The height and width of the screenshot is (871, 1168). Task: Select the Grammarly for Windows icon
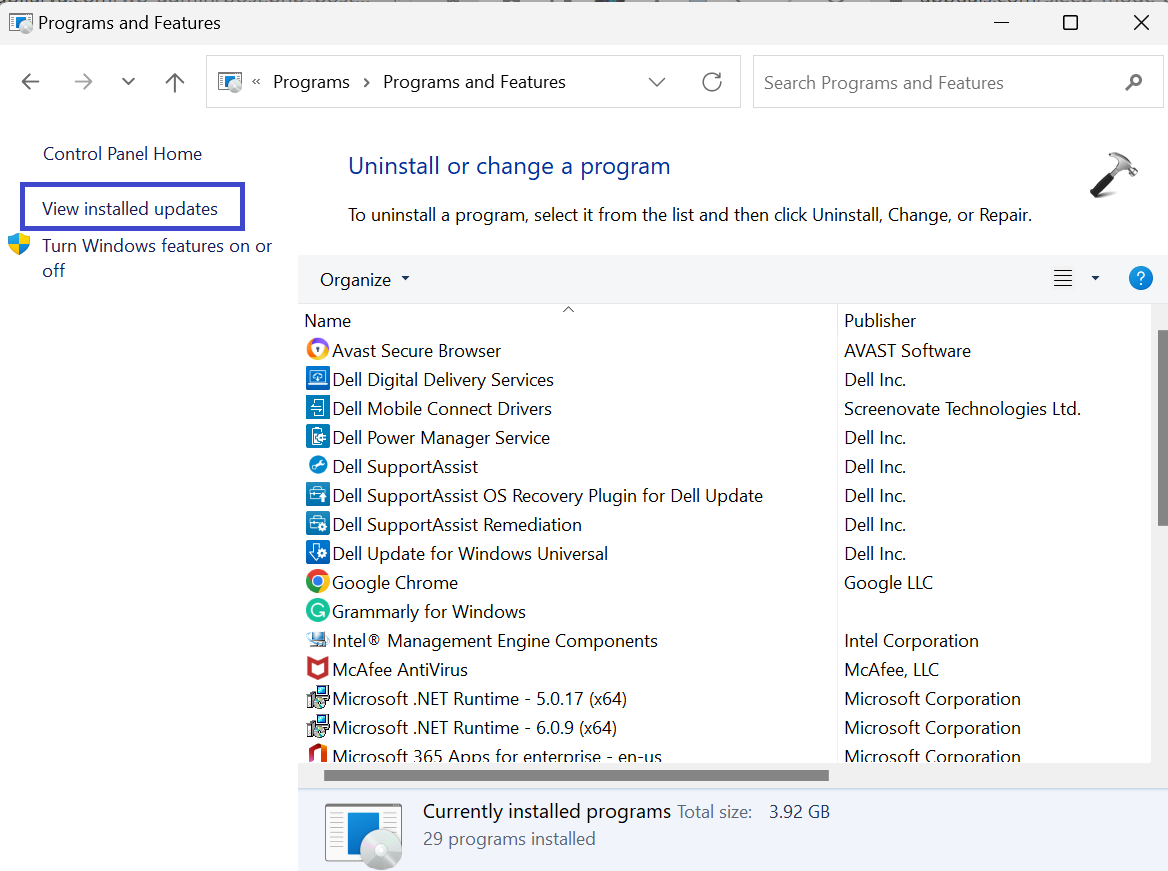click(317, 611)
